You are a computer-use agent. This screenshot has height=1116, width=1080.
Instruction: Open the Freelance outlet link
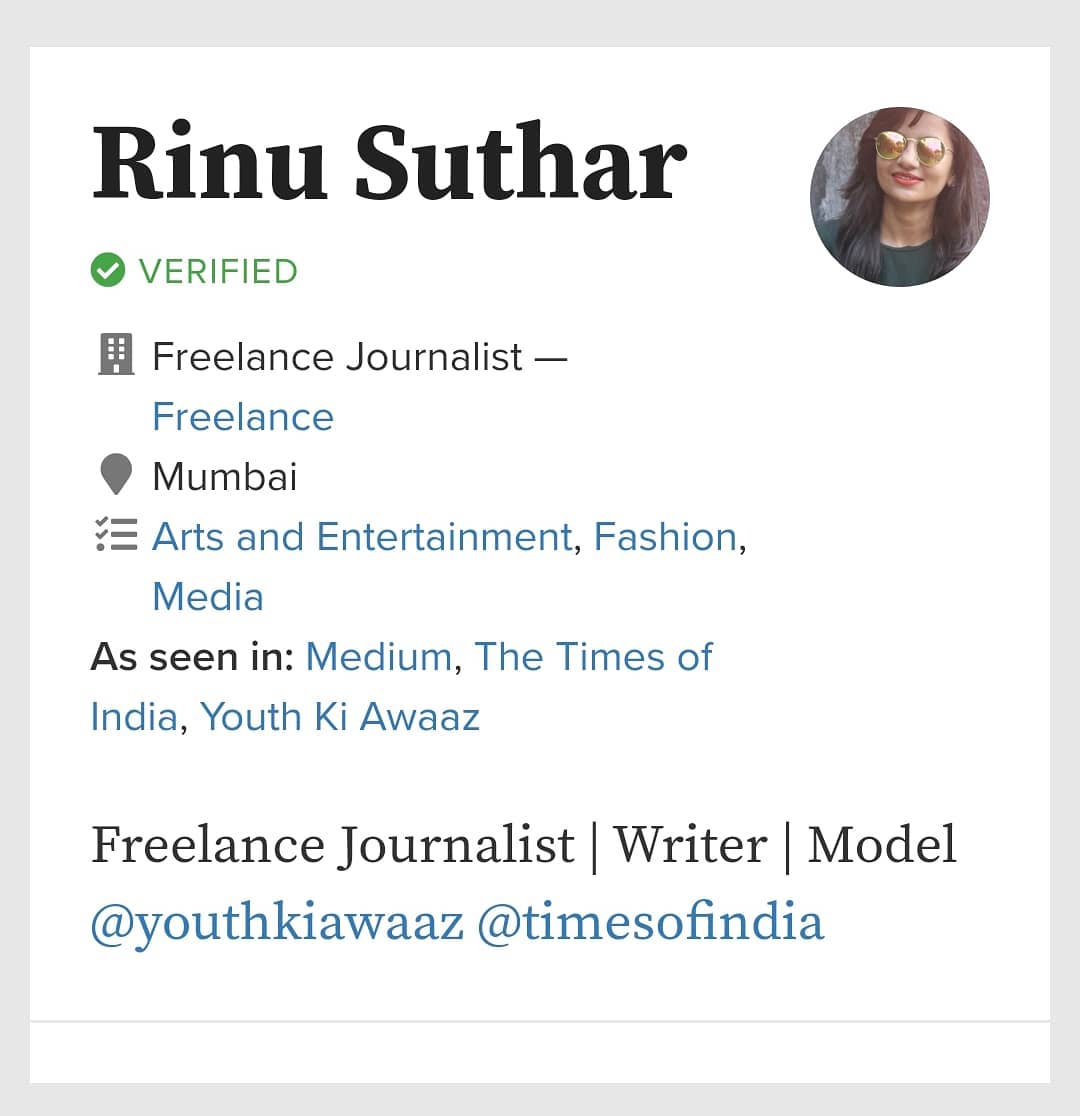(243, 417)
